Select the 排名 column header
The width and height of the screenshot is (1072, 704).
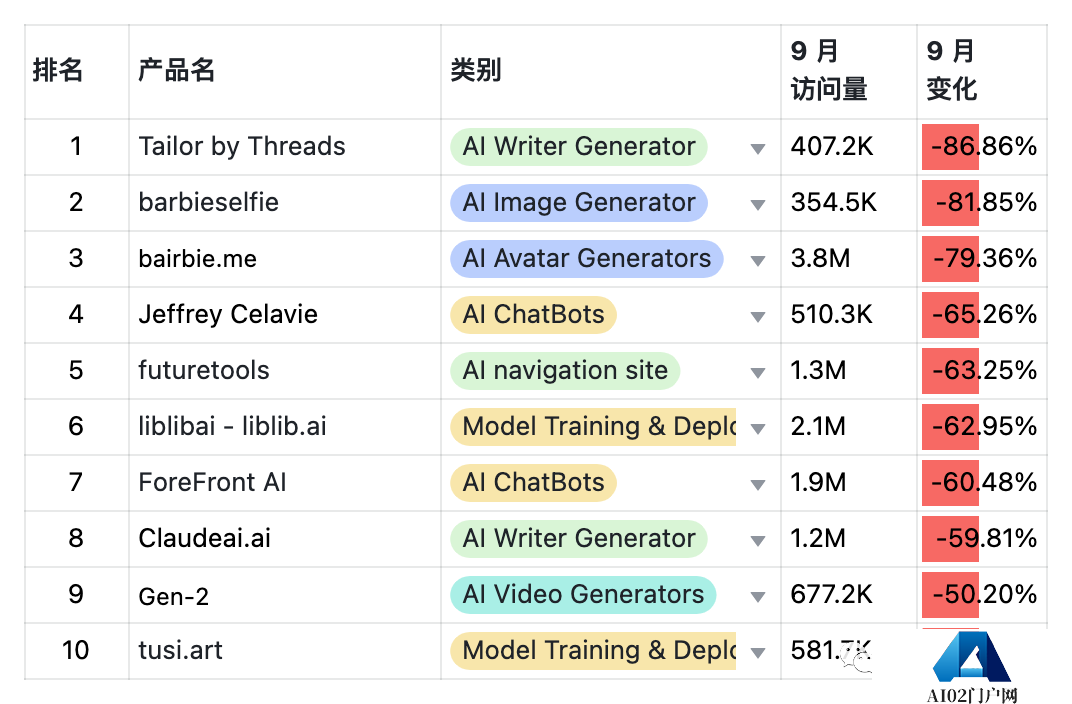tap(58, 70)
